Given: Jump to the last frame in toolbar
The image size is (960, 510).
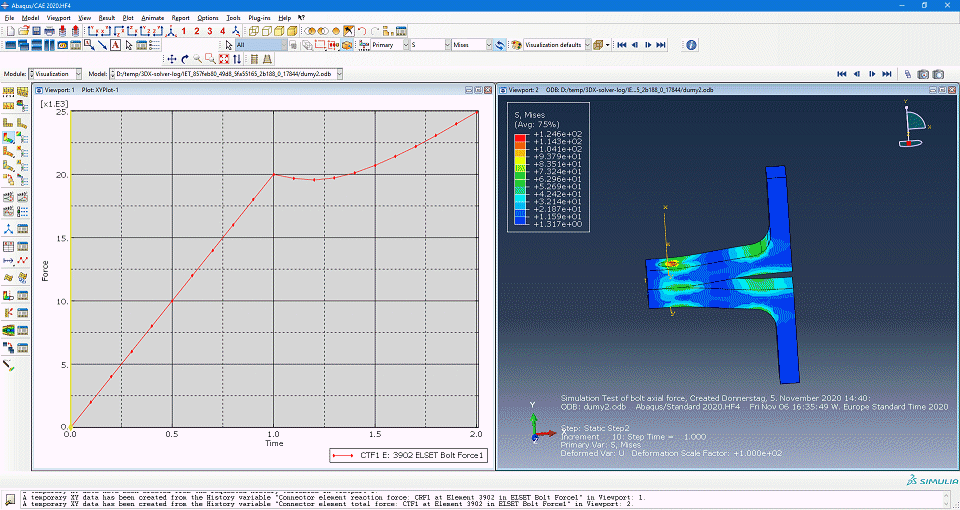Looking at the screenshot, I should click(661, 45).
